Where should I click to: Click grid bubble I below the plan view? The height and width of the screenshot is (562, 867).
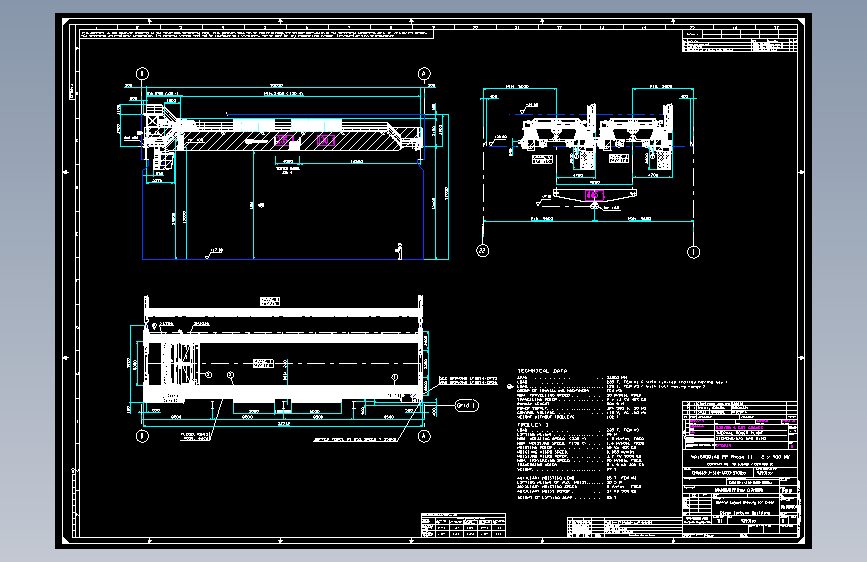tap(142, 436)
